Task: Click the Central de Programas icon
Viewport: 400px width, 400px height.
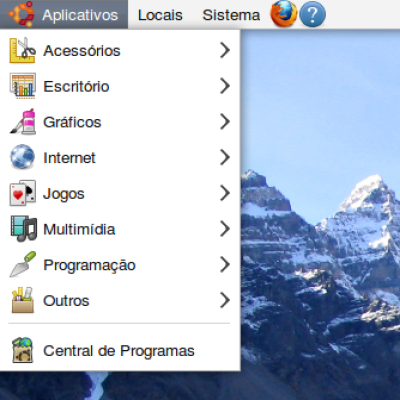Action: (22, 350)
